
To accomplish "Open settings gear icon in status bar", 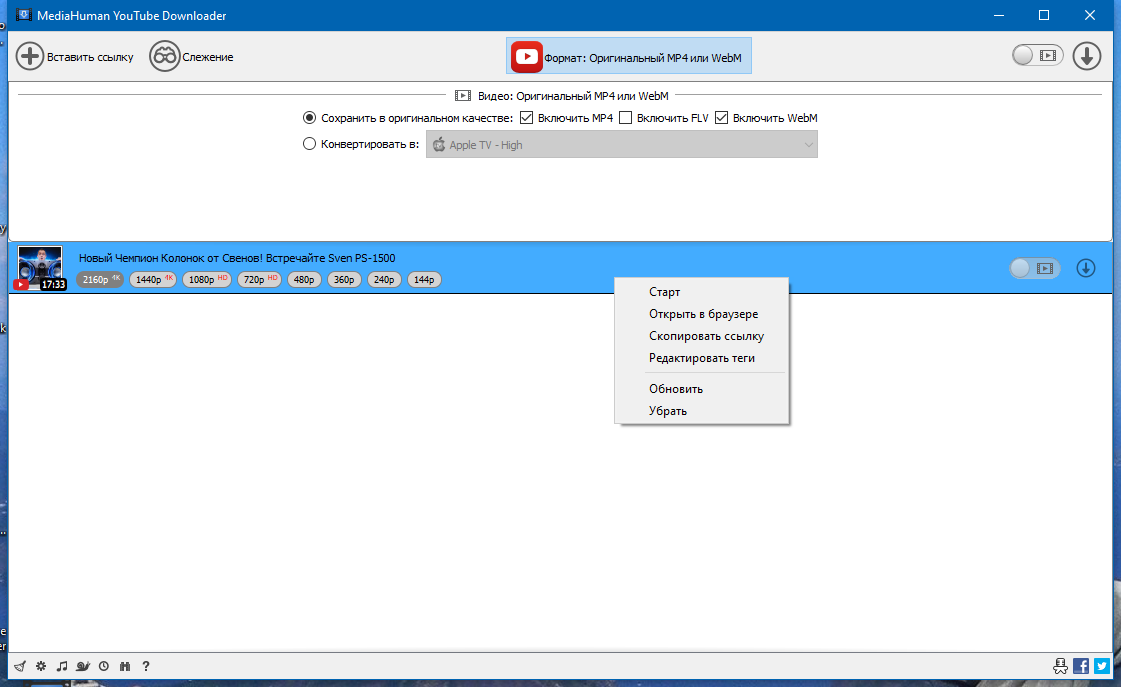I will (x=41, y=666).
